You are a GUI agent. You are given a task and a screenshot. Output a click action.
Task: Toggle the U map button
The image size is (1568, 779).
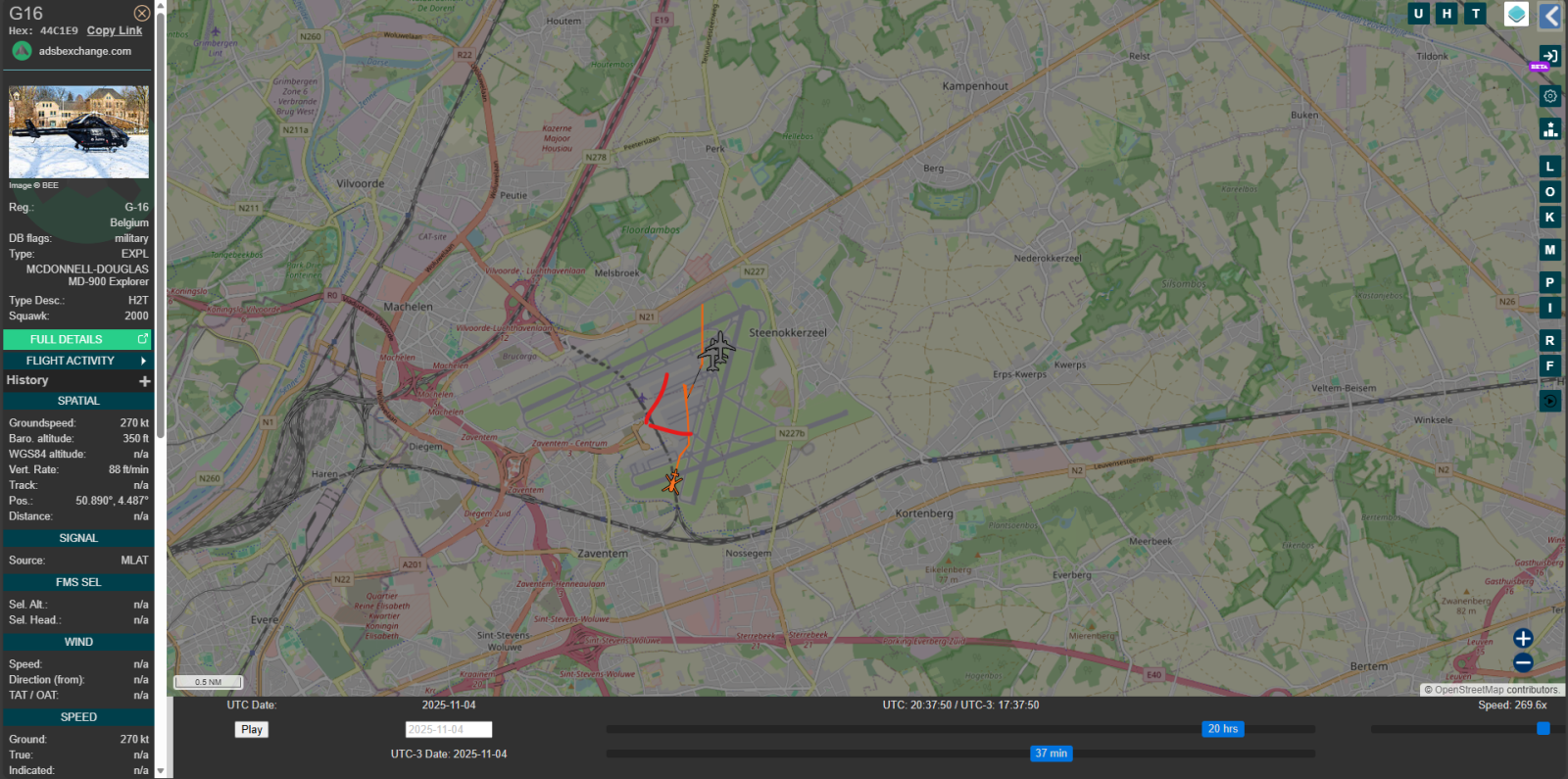[1418, 14]
